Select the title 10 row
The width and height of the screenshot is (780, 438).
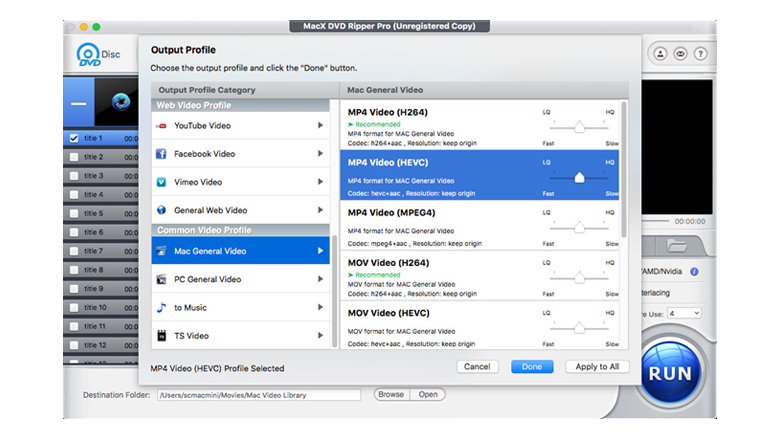pyautogui.click(x=101, y=308)
